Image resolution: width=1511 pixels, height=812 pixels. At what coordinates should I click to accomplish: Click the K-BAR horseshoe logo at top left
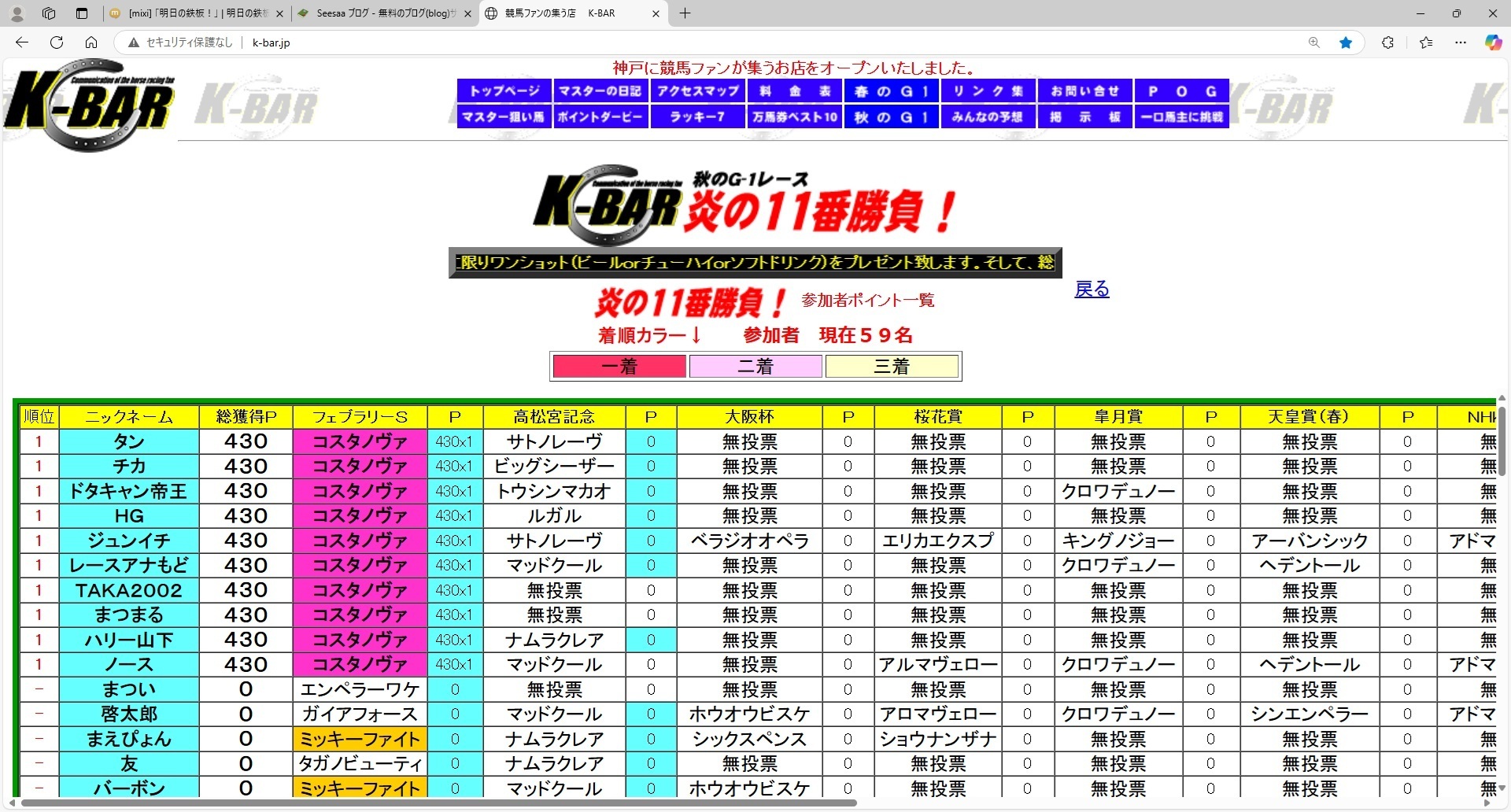tap(89, 105)
